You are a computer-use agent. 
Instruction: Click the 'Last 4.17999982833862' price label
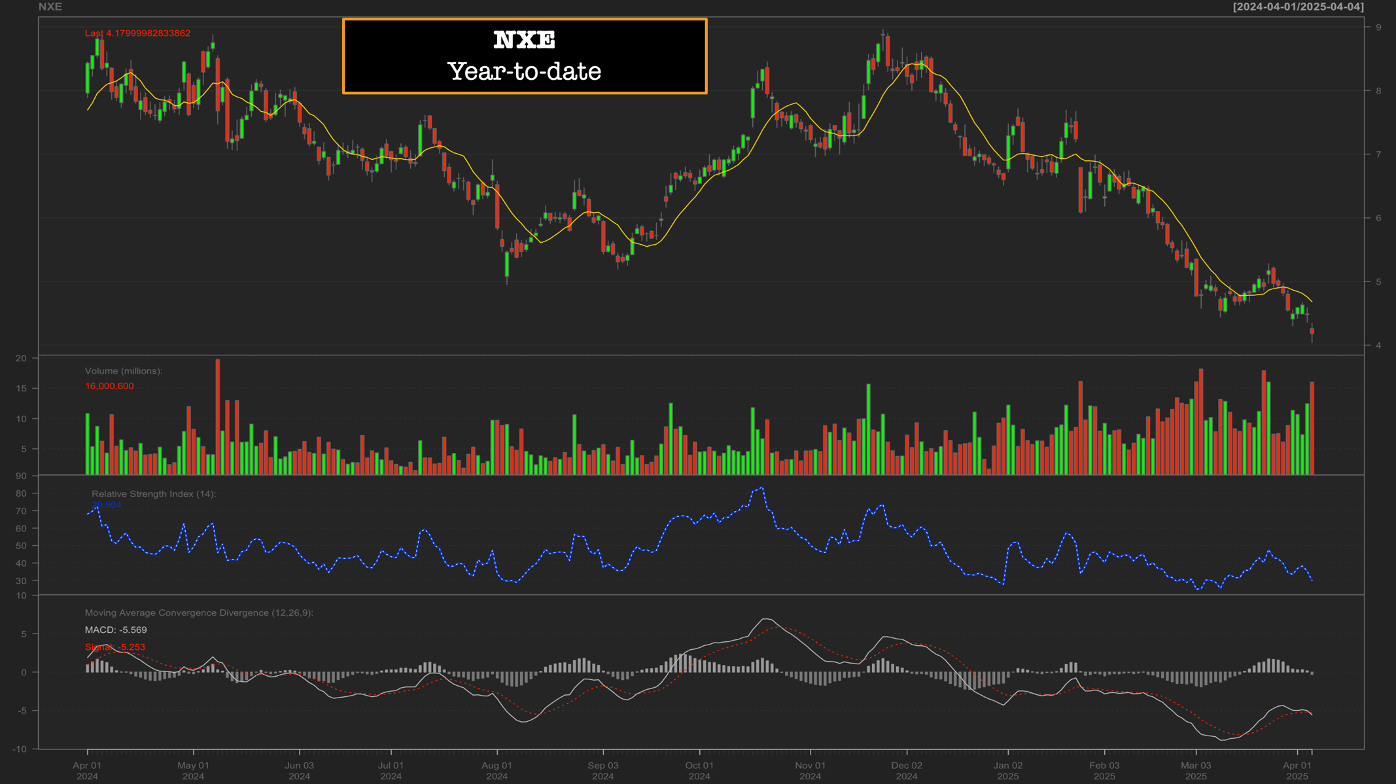tap(137, 33)
